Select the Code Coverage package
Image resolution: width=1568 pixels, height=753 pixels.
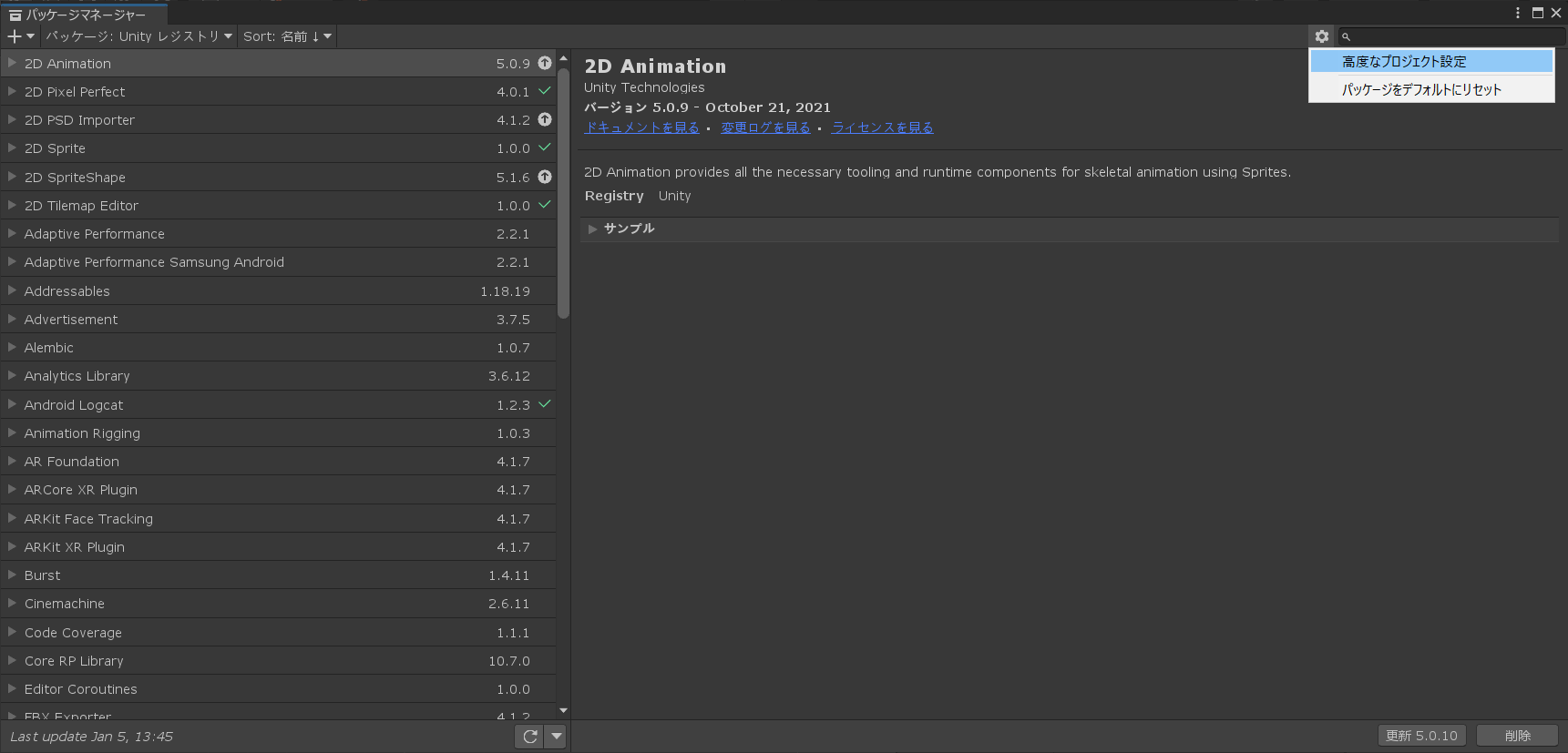(x=278, y=632)
